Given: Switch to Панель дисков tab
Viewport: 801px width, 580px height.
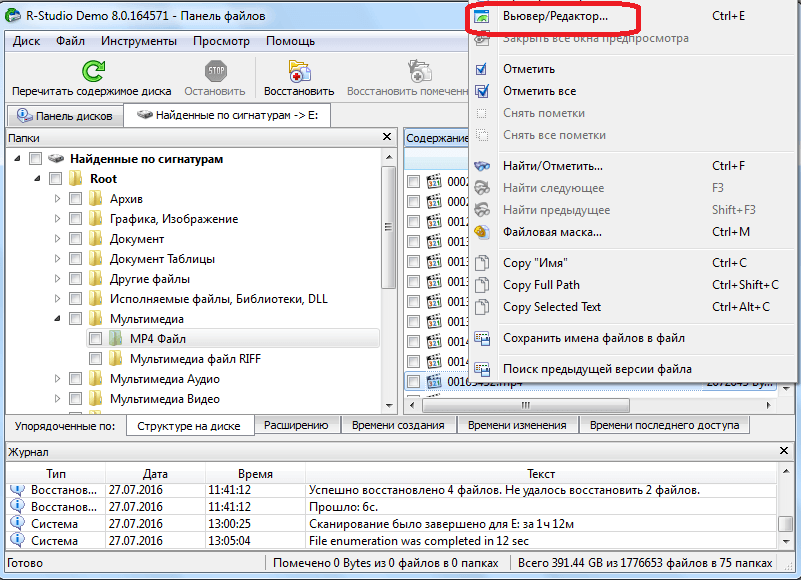Looking at the screenshot, I should click(66, 116).
